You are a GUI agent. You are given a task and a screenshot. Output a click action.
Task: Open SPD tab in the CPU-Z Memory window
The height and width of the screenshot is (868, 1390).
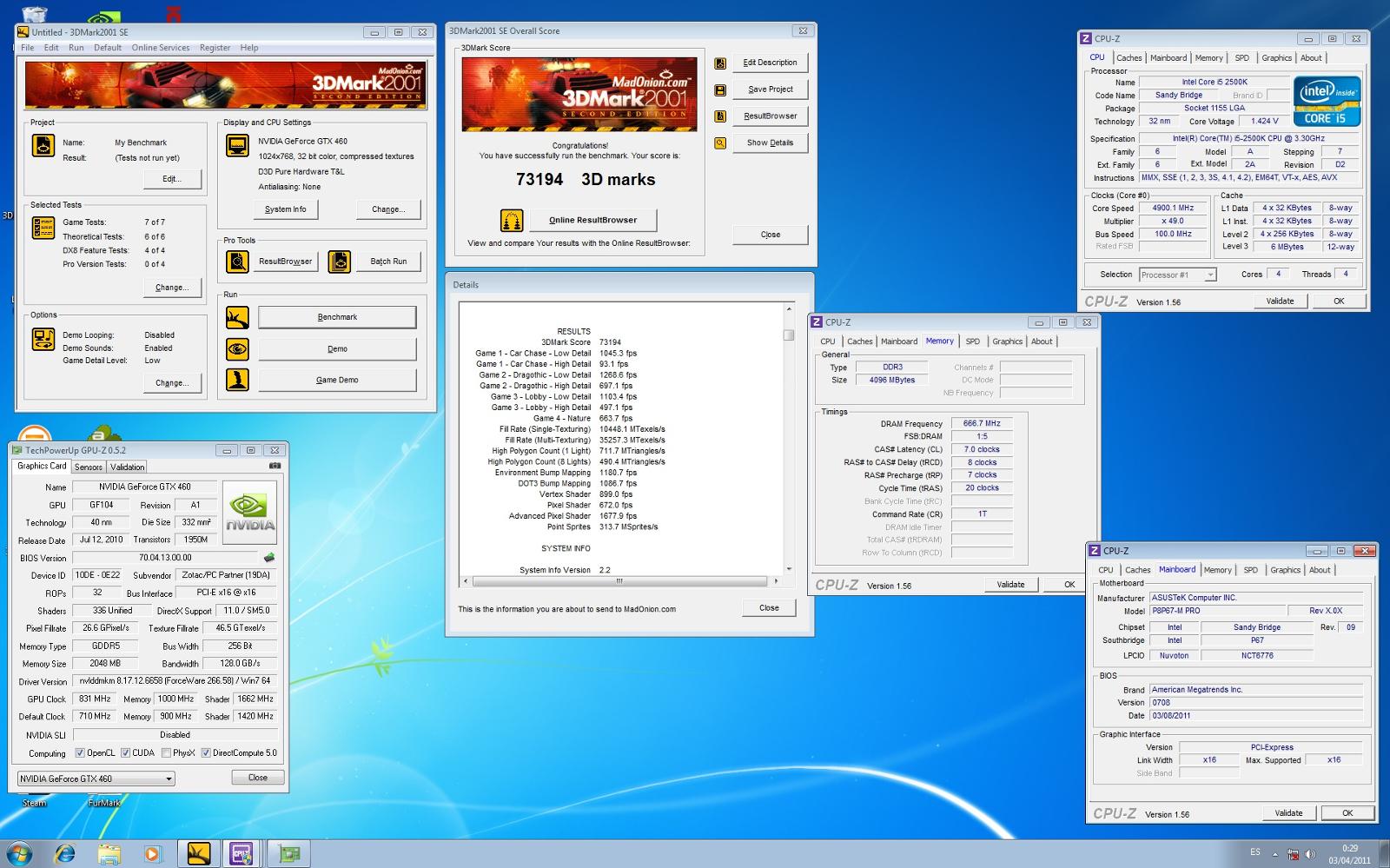coord(972,341)
